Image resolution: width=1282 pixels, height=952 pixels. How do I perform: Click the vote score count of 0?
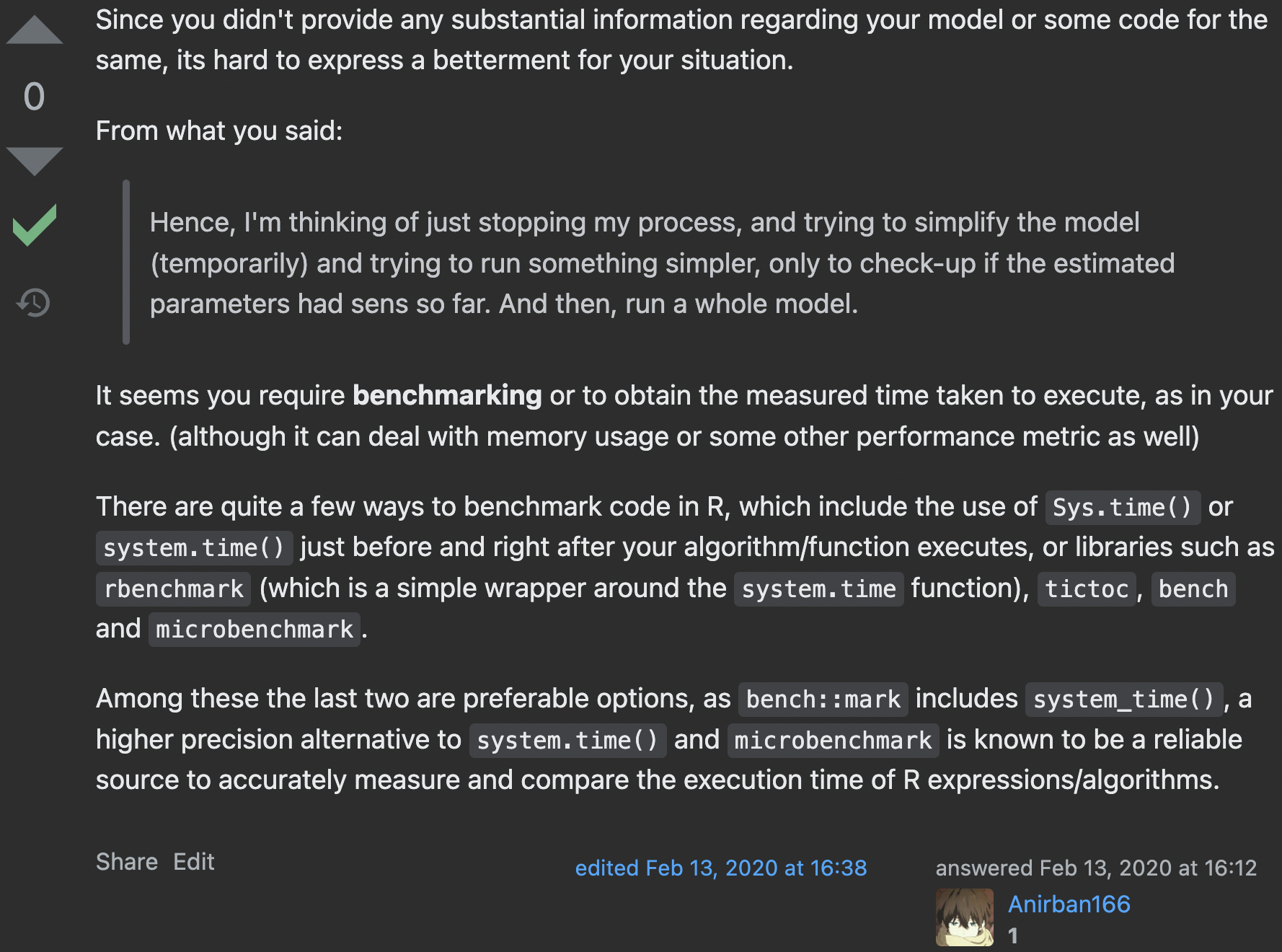pos(34,96)
